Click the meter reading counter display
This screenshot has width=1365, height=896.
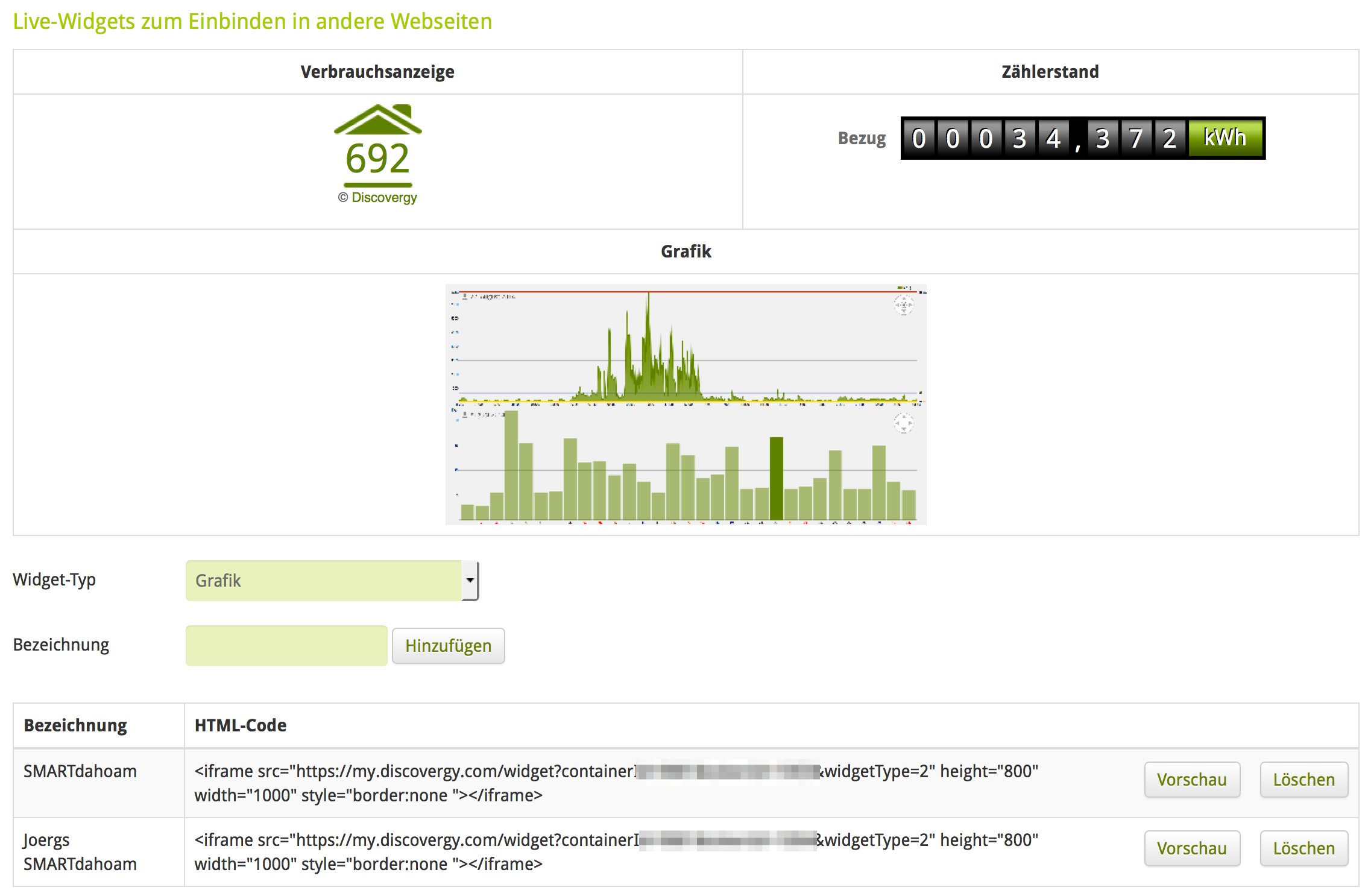[x=1043, y=138]
